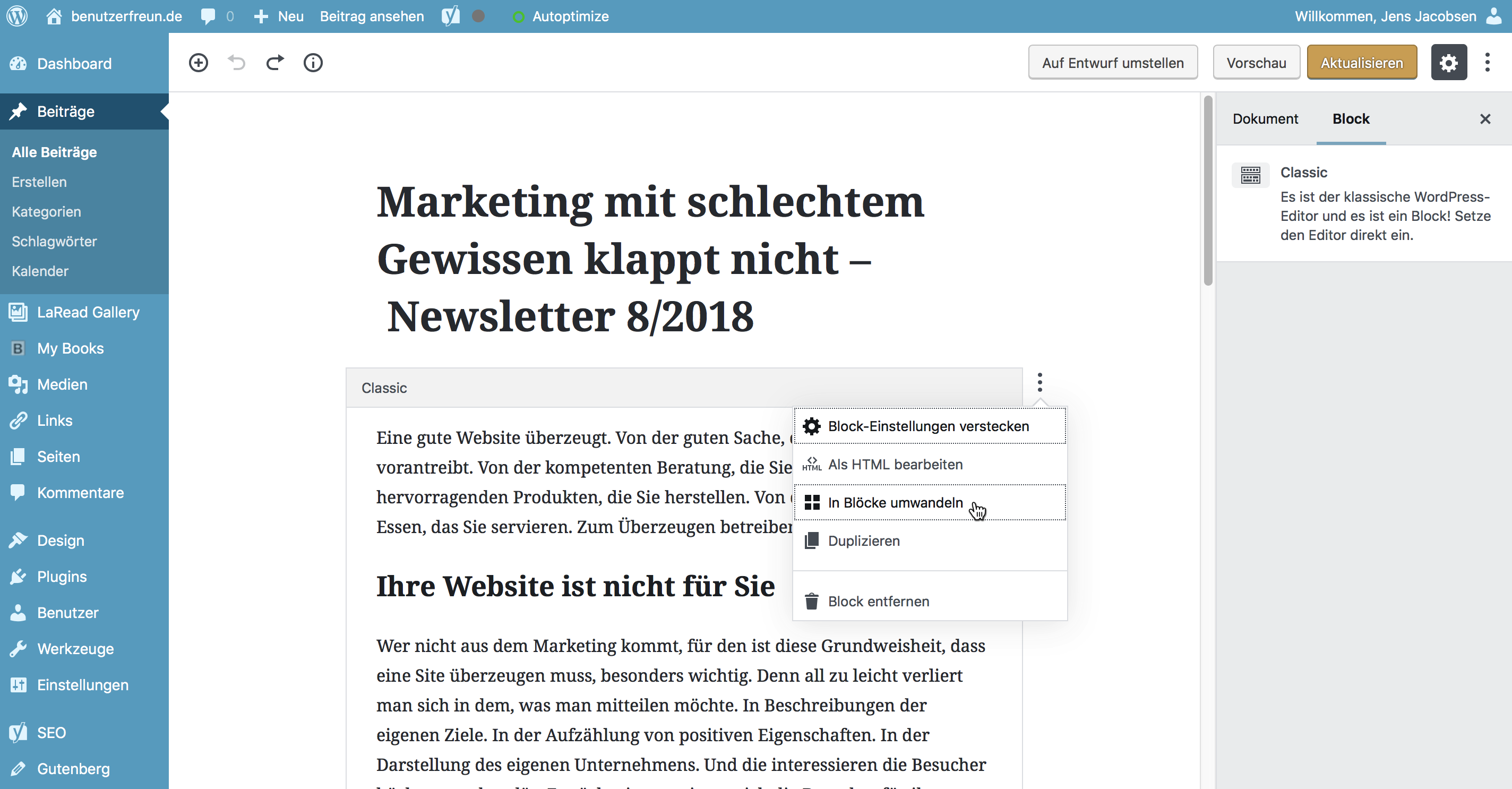Screen dimensions: 1512x789
Task: Open Schlagwörter submenu item
Action: pos(54,241)
